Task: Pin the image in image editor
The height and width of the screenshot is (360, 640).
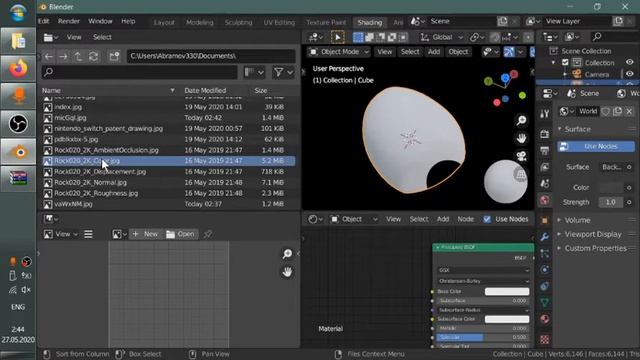Action: click(208, 234)
